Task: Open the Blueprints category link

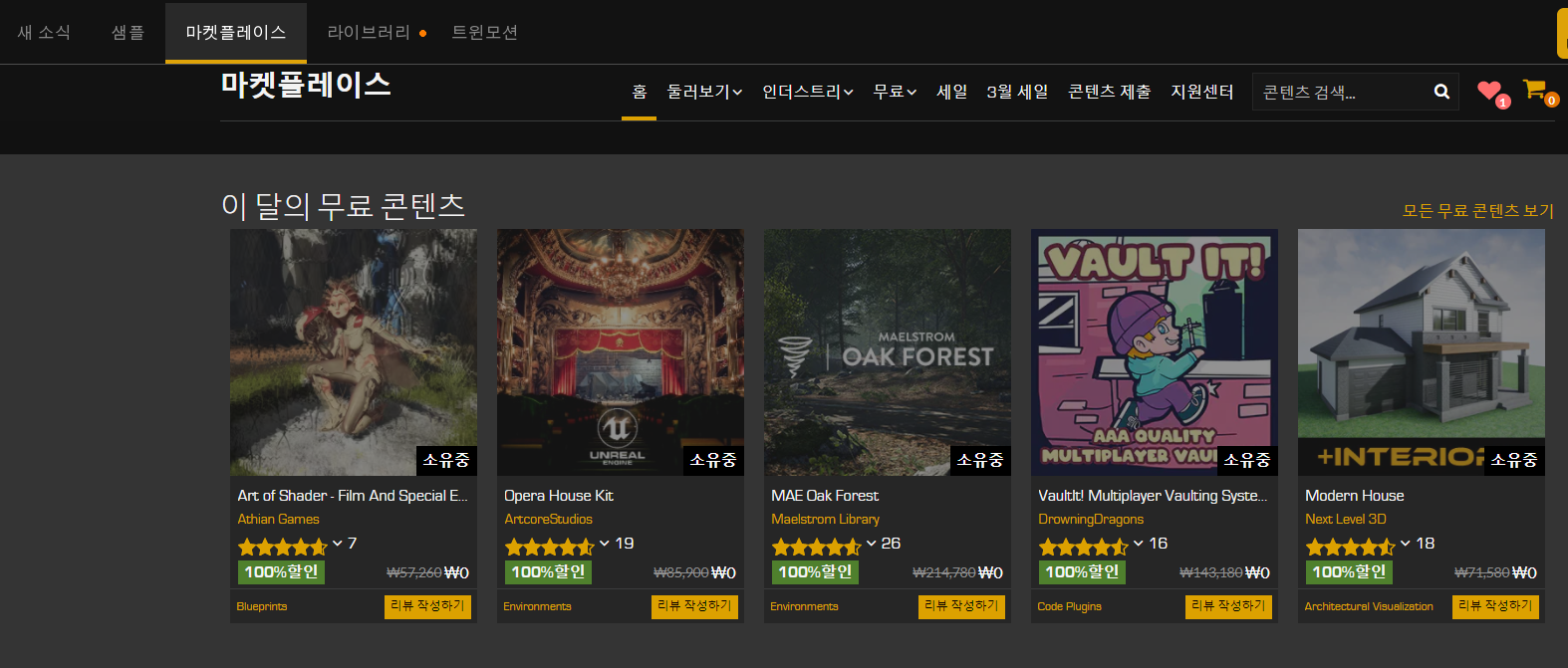Action: [x=262, y=606]
